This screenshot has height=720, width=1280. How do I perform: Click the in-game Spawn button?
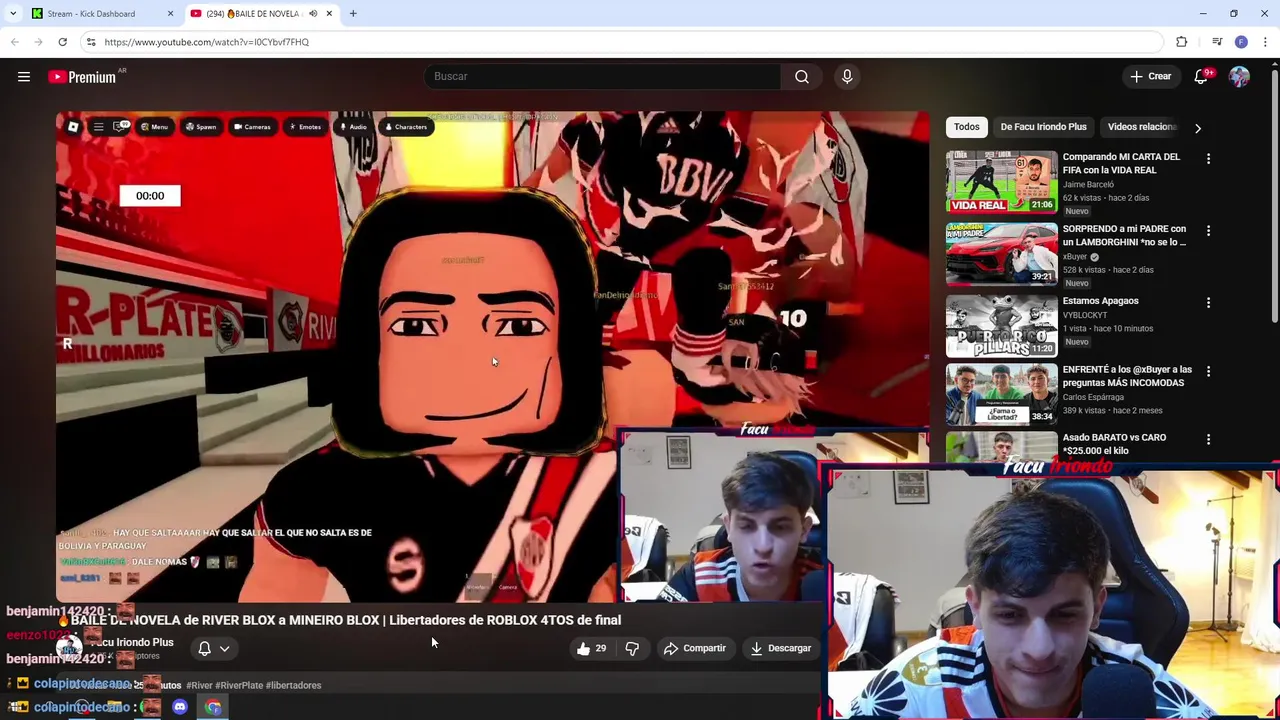[200, 127]
